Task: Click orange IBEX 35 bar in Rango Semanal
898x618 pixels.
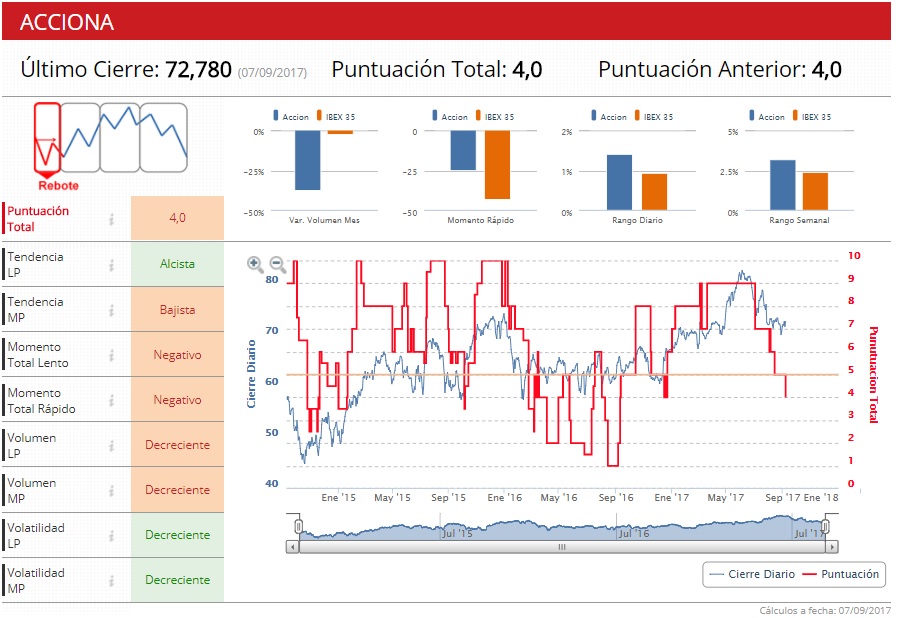Action: [x=815, y=191]
